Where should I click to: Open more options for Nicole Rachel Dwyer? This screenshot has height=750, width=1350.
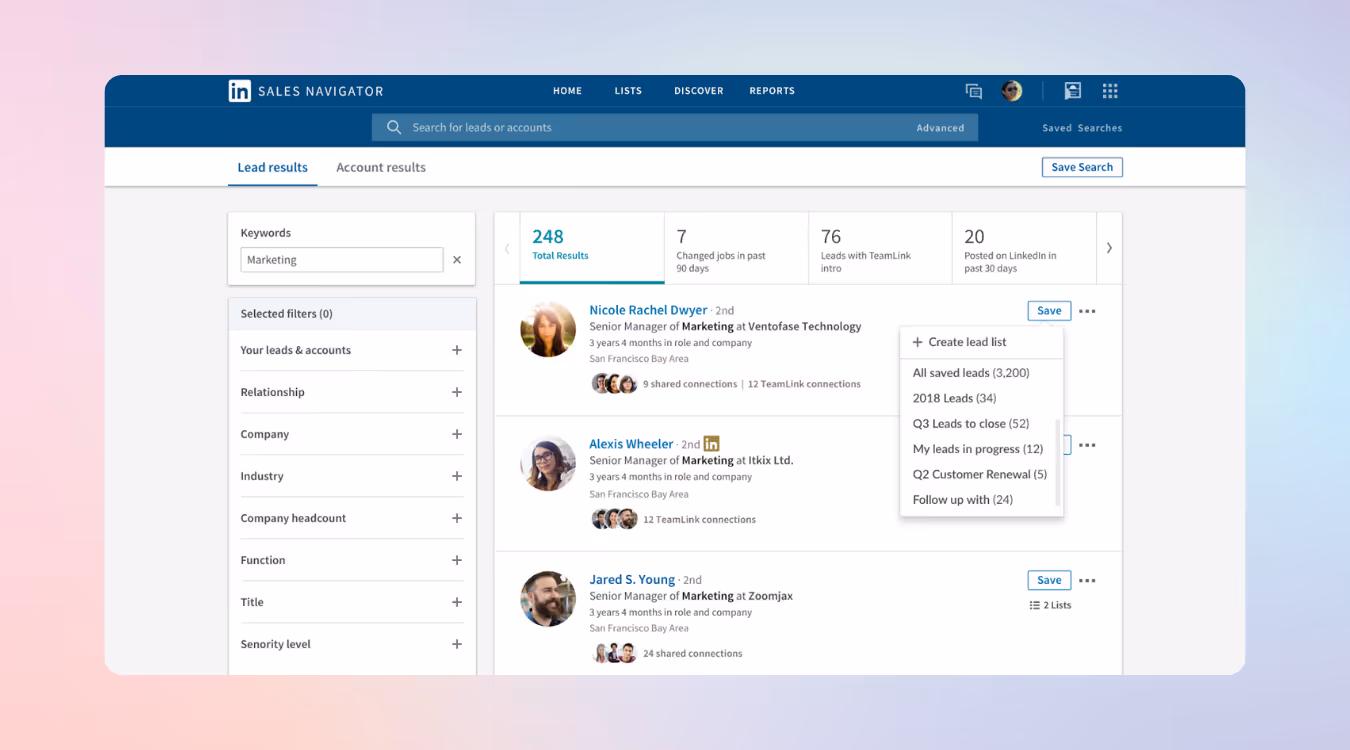1087,311
